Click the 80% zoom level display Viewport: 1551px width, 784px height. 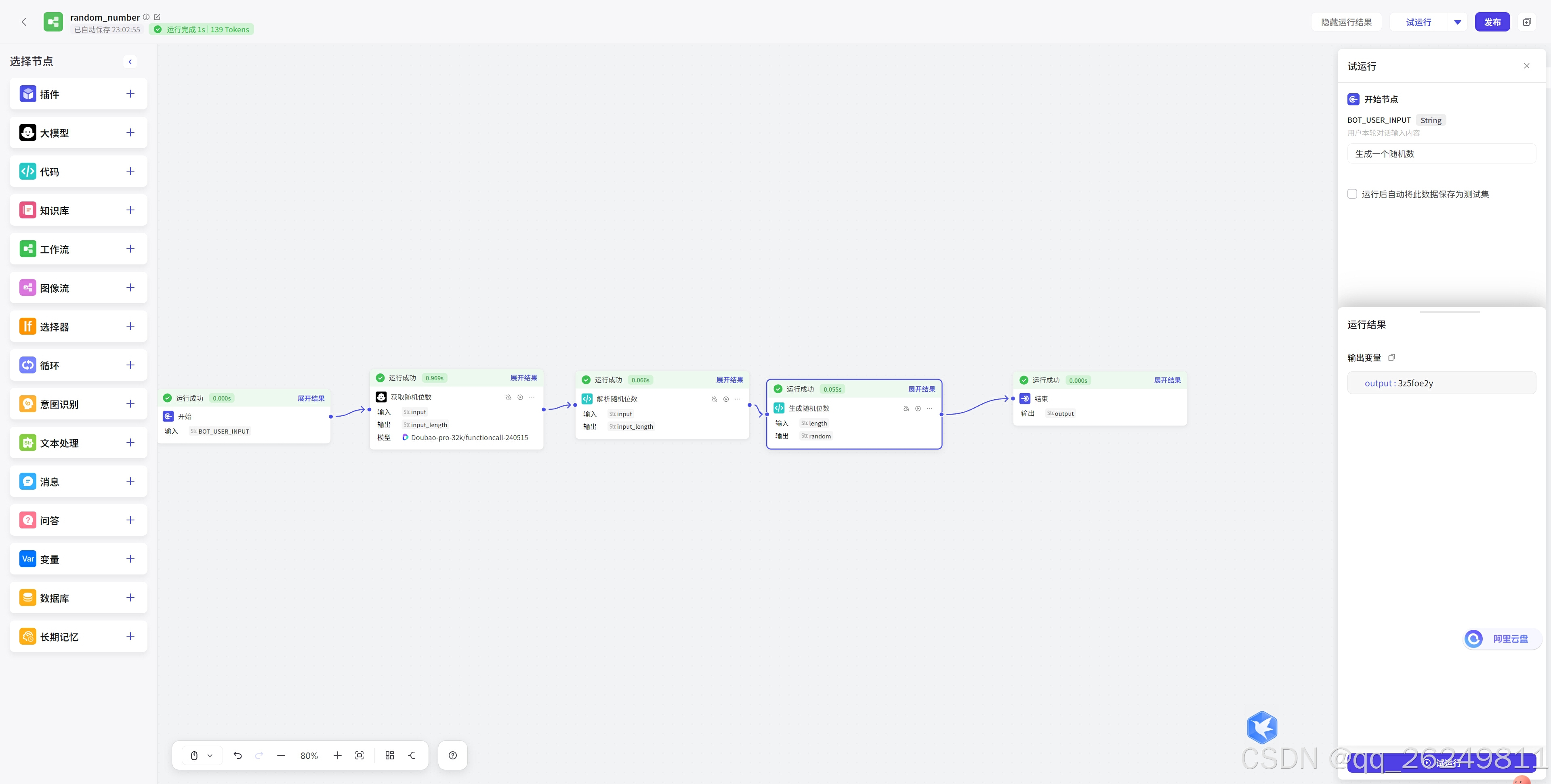tap(309, 755)
